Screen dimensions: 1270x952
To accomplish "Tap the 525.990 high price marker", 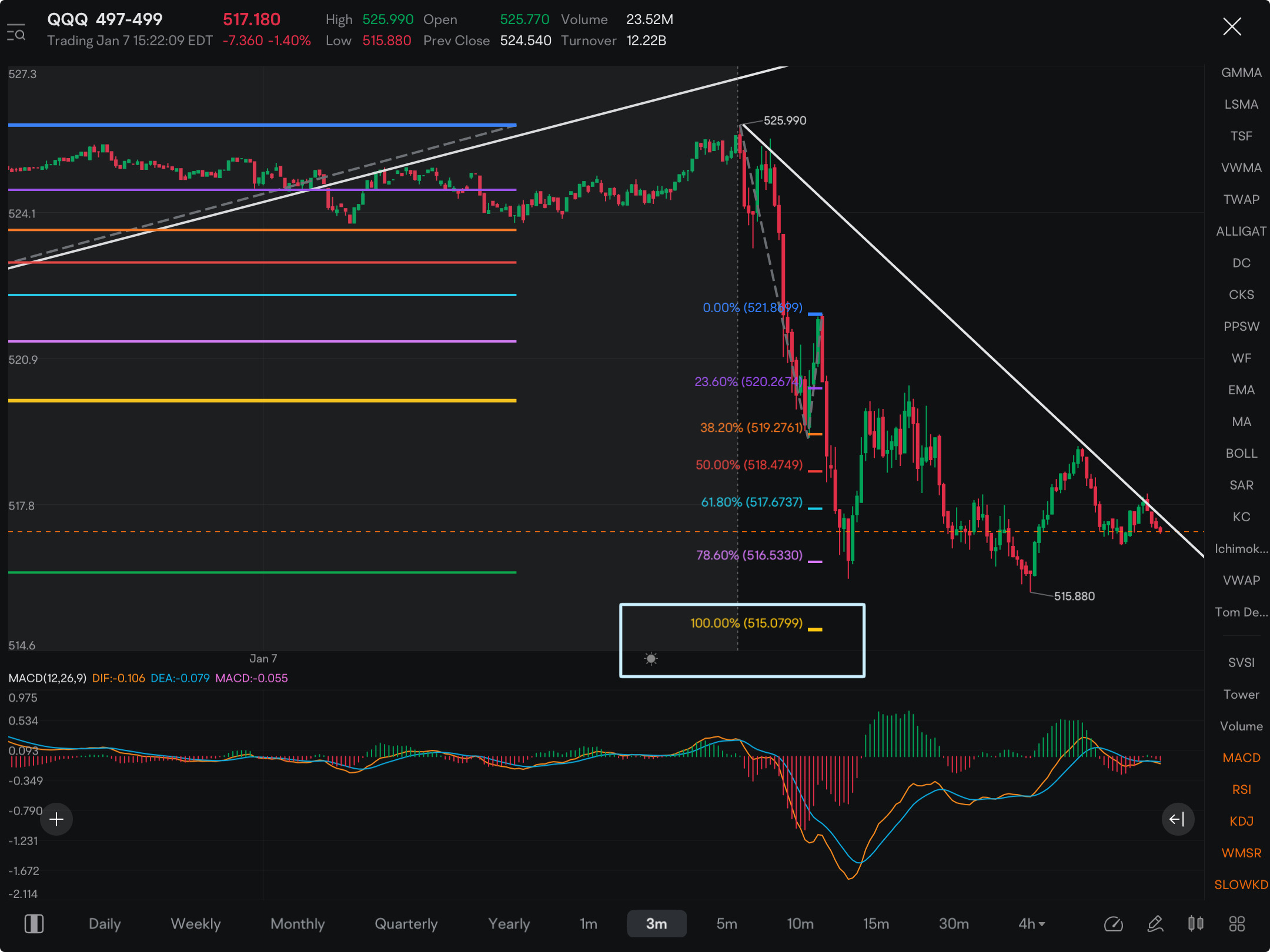I will click(785, 120).
